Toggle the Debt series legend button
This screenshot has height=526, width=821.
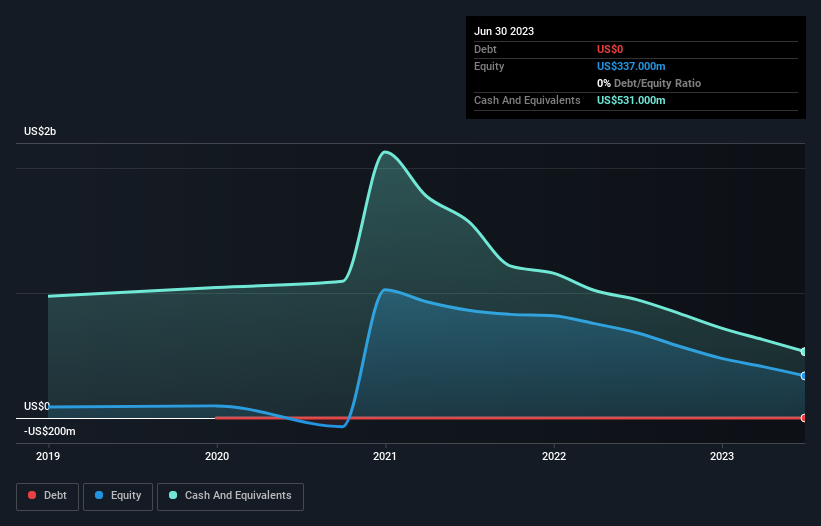(48, 497)
